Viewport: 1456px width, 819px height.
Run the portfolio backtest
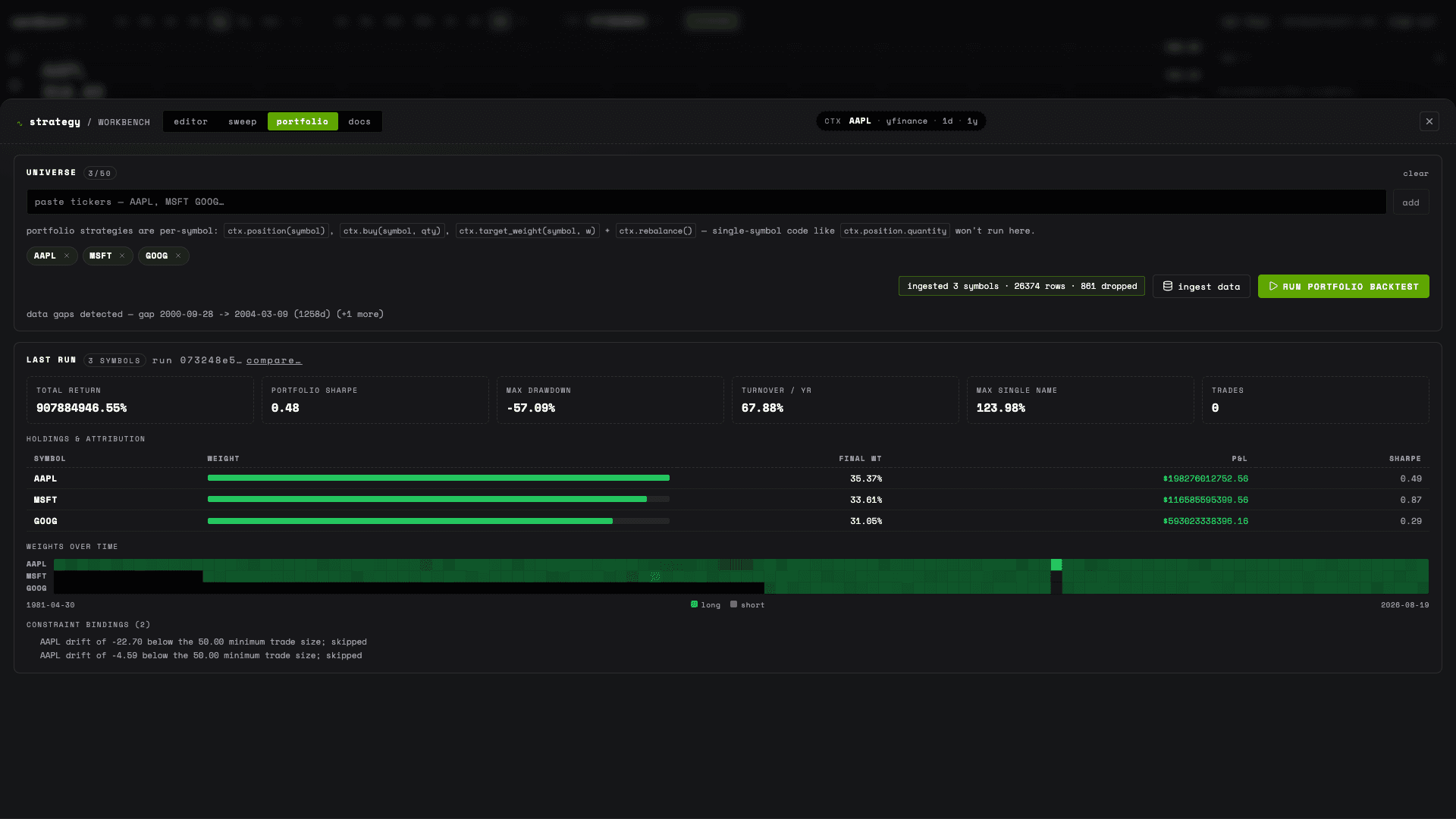tap(1343, 287)
